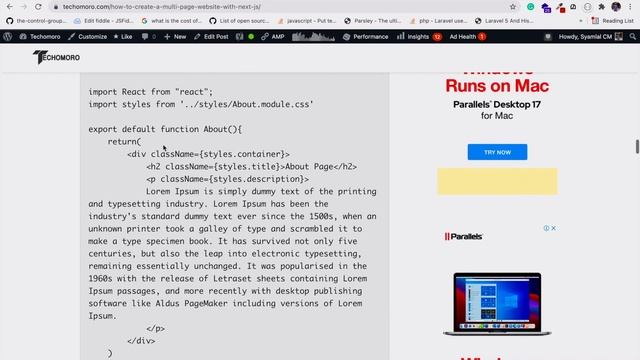Expand the hidden bookmarks overflow chevron
The height and width of the screenshot is (360, 640).
coord(581,21)
